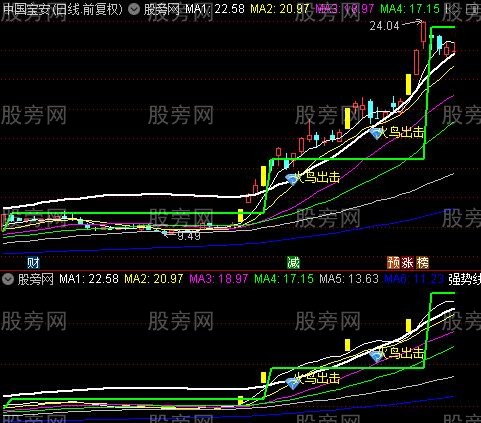Select MA1: 22.58 in upper chart header

tap(215, 9)
